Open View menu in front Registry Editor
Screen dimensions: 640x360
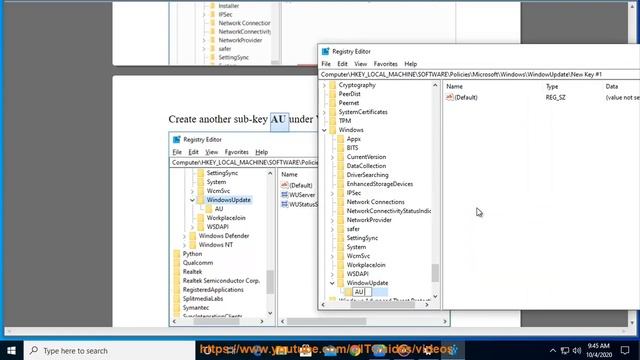coord(360,64)
